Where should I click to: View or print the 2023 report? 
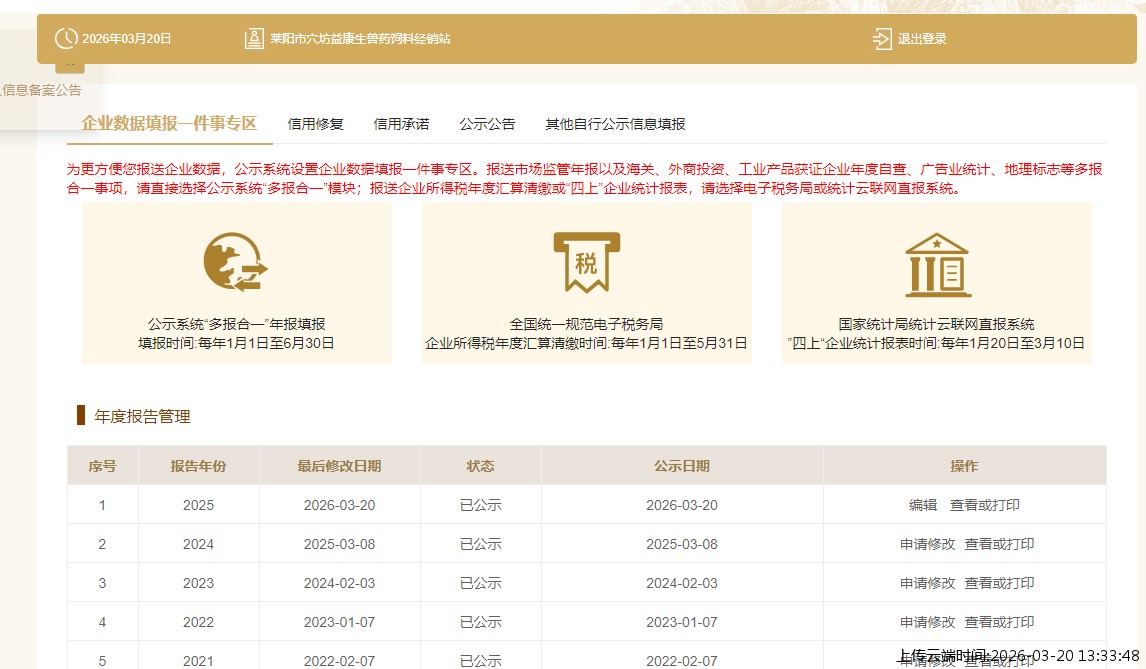[x=999, y=583]
